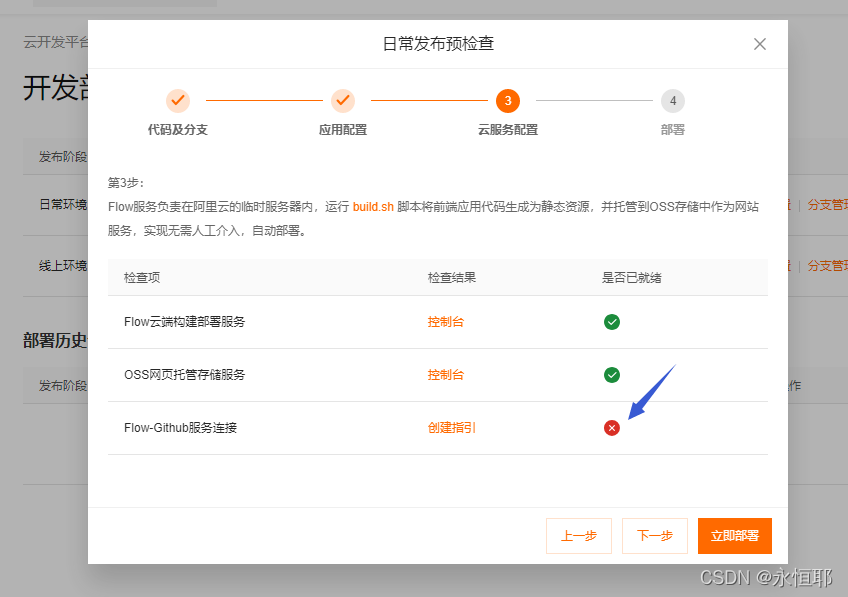Click the 日常发布预检查 dialog title
848x597 pixels.
click(438, 44)
